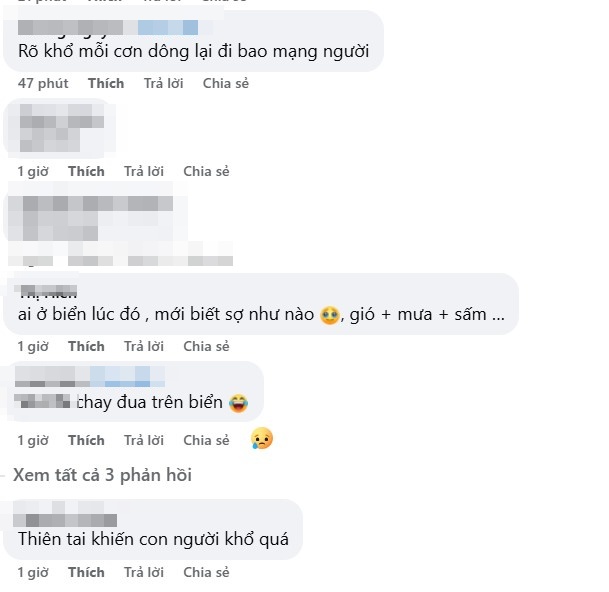Click Trả lời under "Thiên tai khiến con người" comment
This screenshot has height=592, width=609.
click(x=144, y=573)
